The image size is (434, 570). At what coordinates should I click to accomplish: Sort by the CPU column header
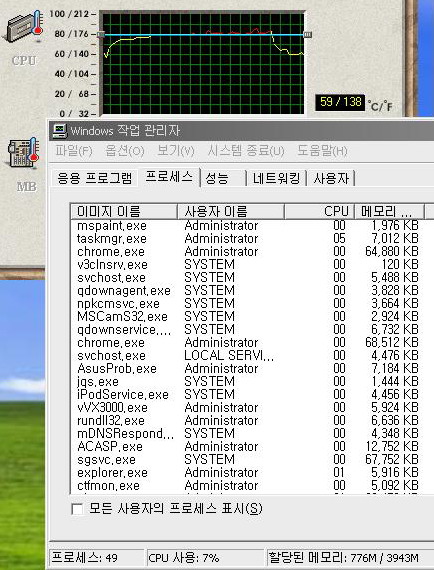pos(320,212)
